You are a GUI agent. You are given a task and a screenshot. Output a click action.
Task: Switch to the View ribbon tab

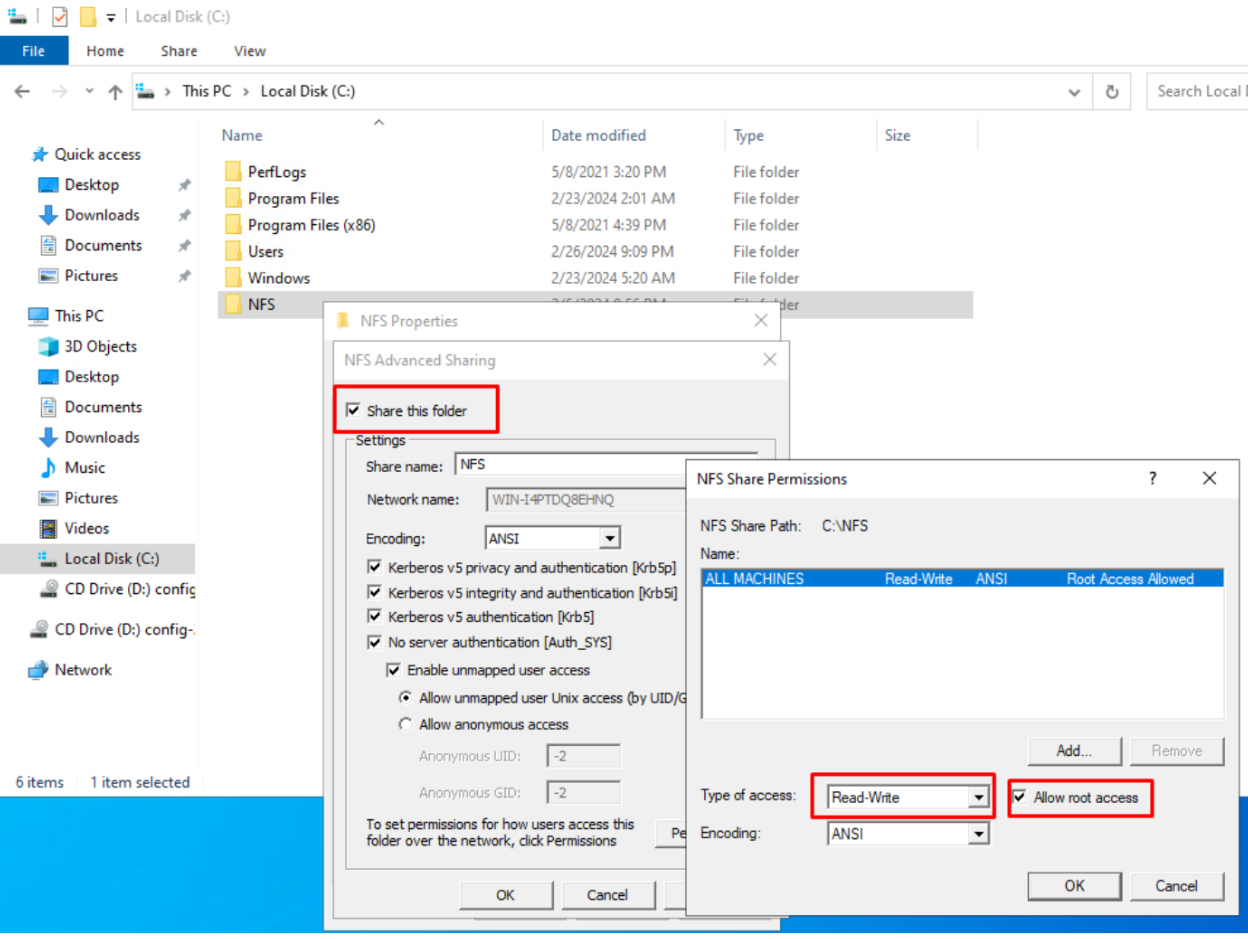coord(249,51)
